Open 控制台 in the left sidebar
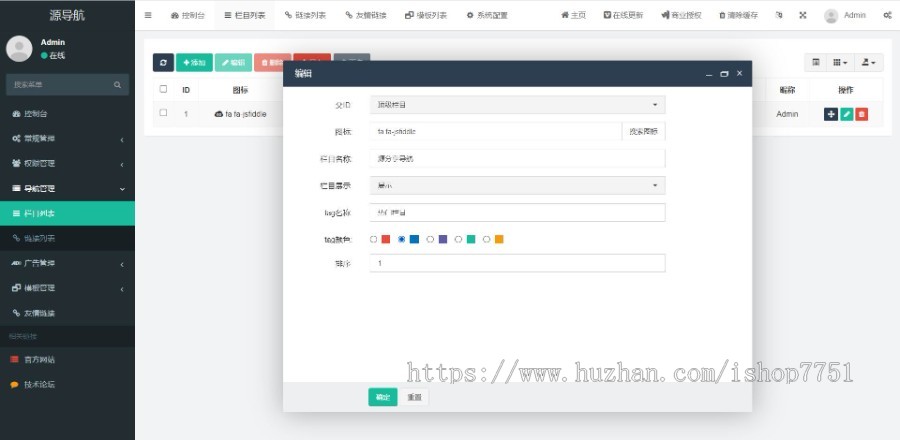Viewport: 900px width, 440px height. click(x=67, y=114)
